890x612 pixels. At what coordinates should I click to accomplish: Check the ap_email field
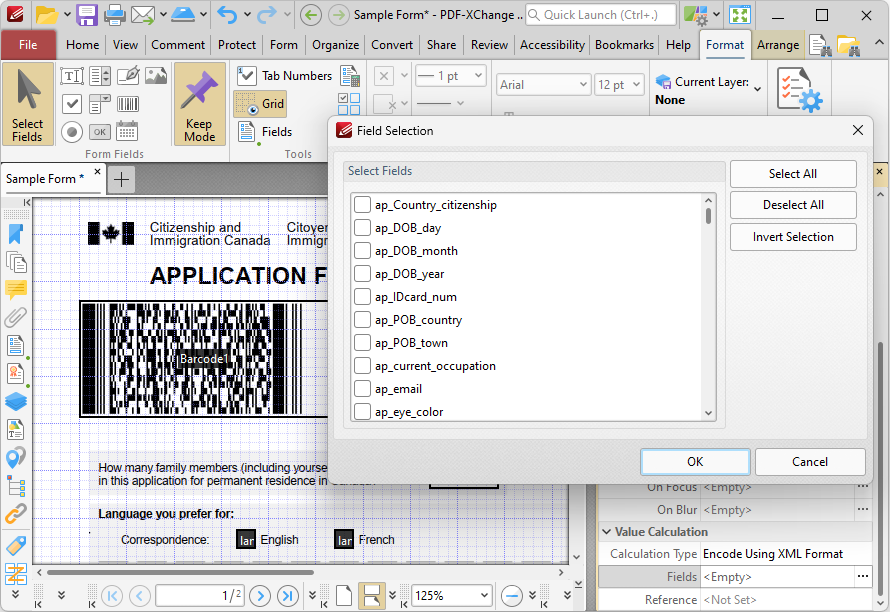click(362, 388)
